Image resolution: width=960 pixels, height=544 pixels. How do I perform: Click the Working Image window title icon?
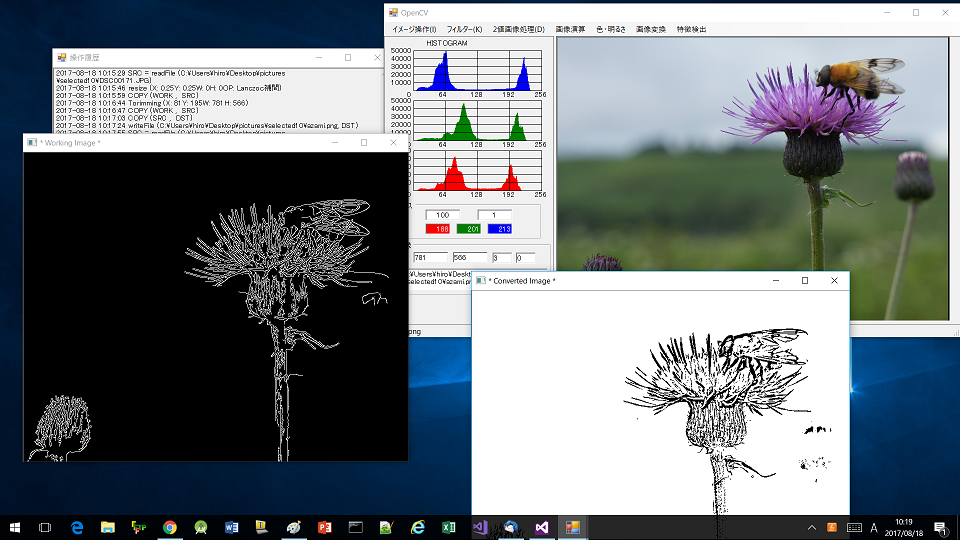32,143
